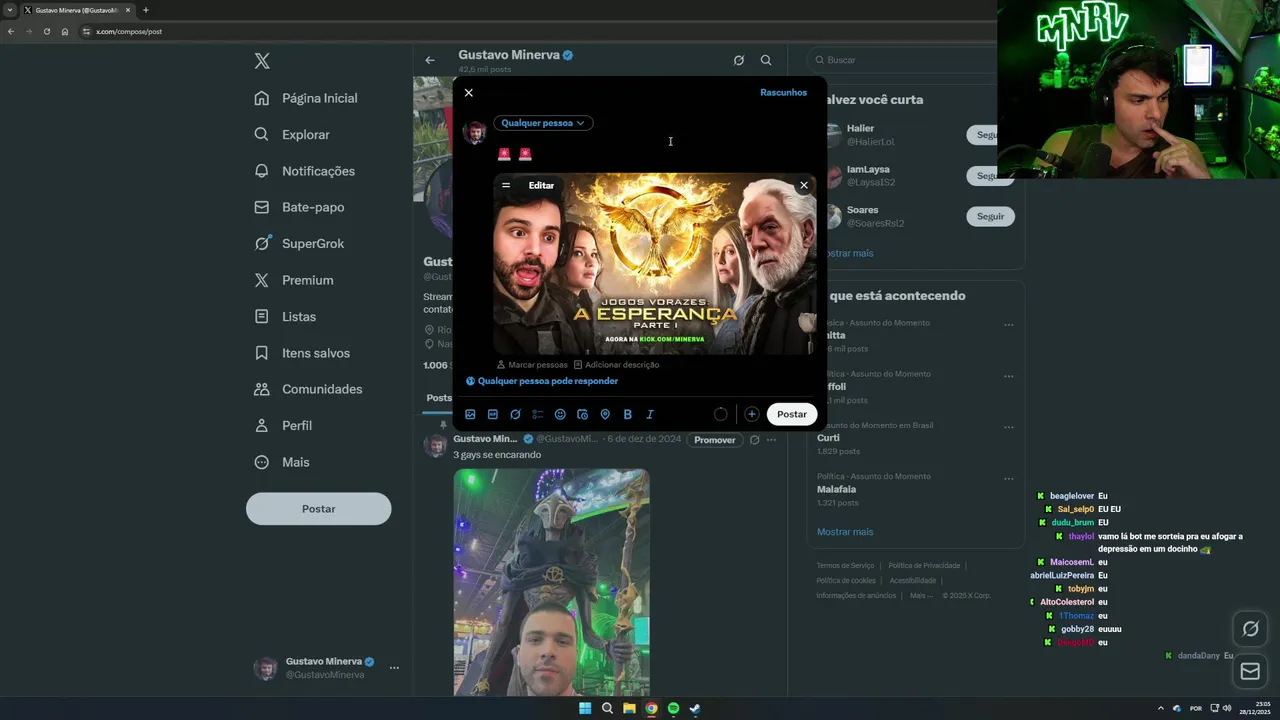Screen dimensions: 1280x720
Task: Publish with the Postar button in composer
Action: (x=792, y=414)
